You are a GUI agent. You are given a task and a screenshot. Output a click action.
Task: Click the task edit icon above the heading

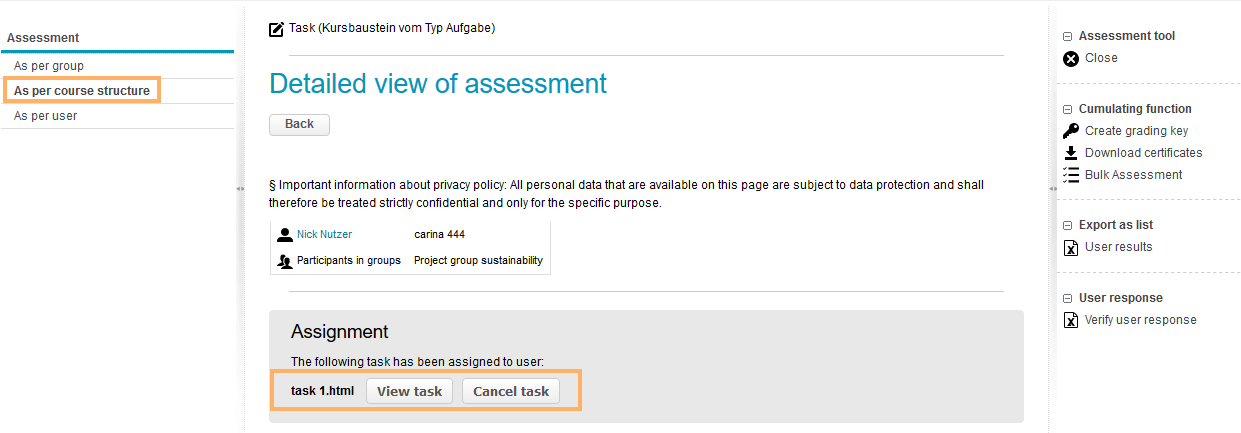[x=277, y=29]
